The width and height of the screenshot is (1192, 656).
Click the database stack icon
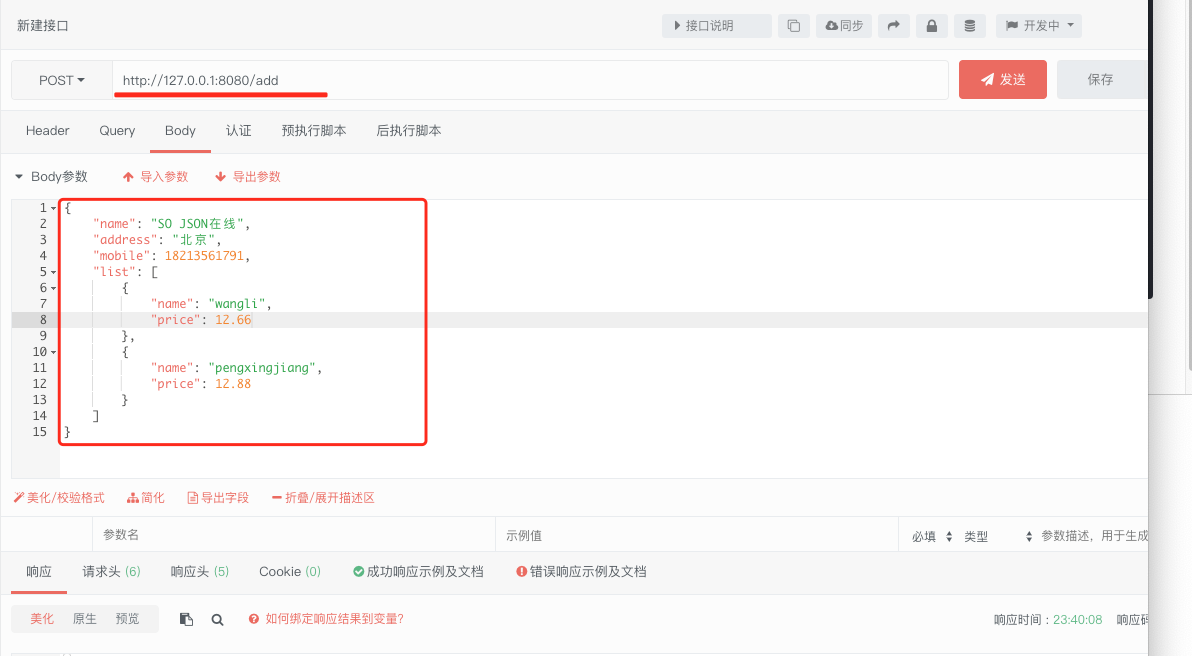click(969, 25)
